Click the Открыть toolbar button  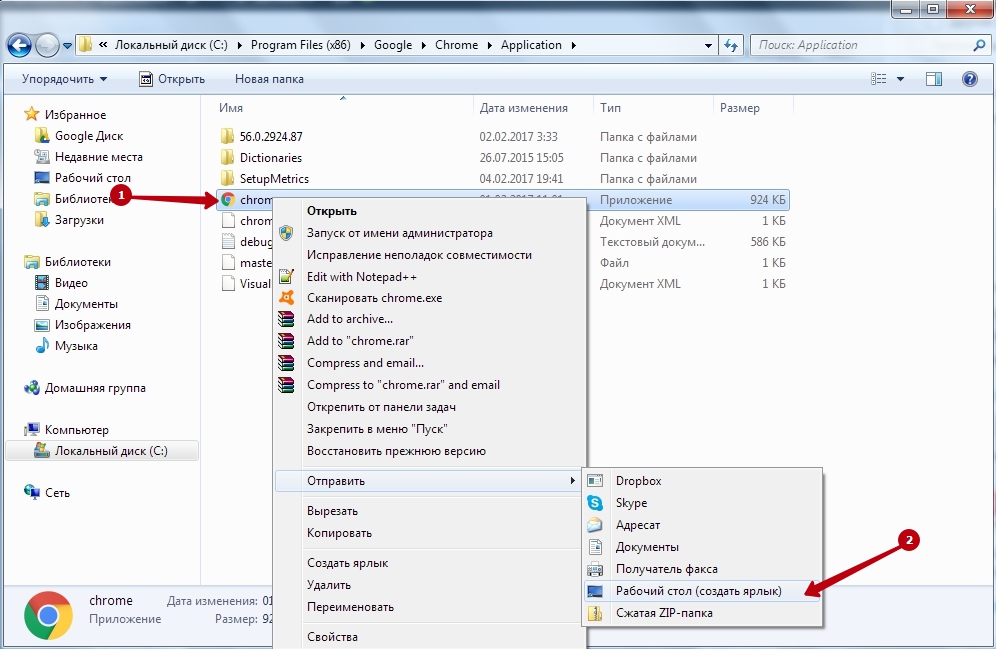[172, 79]
